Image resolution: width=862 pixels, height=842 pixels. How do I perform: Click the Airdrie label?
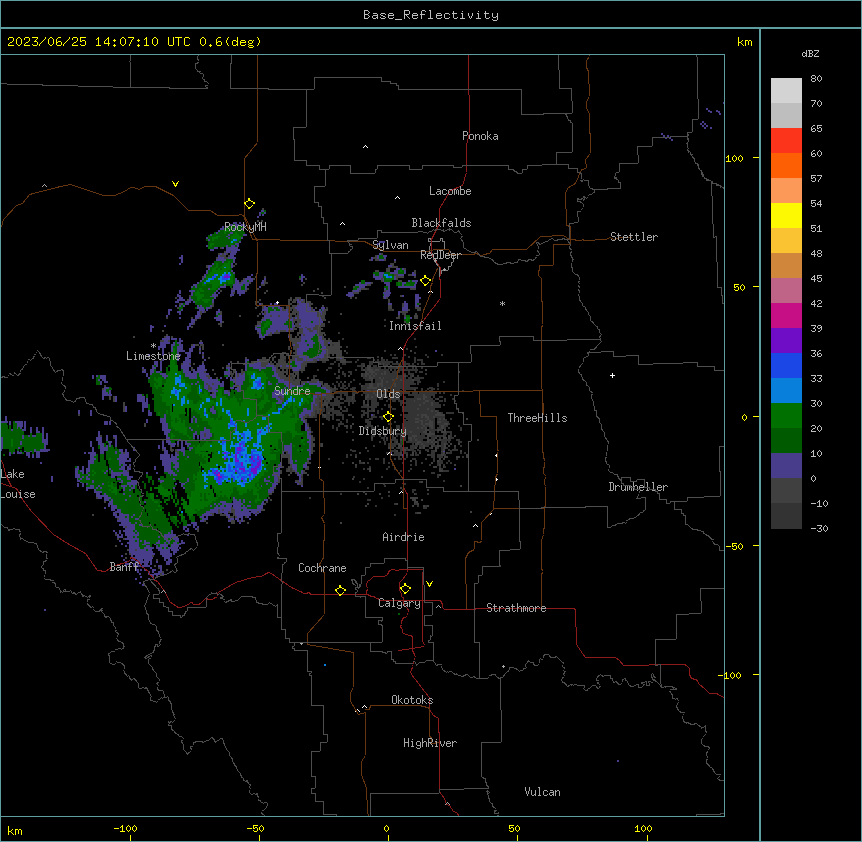pos(404,537)
